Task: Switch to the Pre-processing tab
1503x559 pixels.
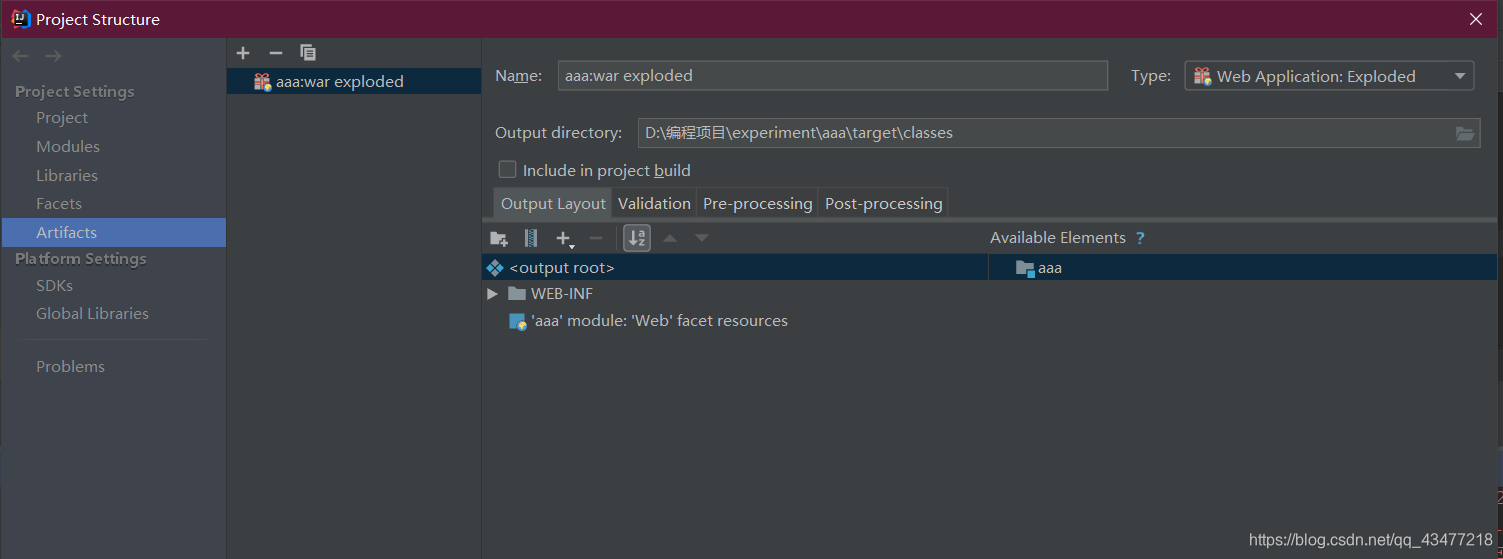Action: [757, 204]
